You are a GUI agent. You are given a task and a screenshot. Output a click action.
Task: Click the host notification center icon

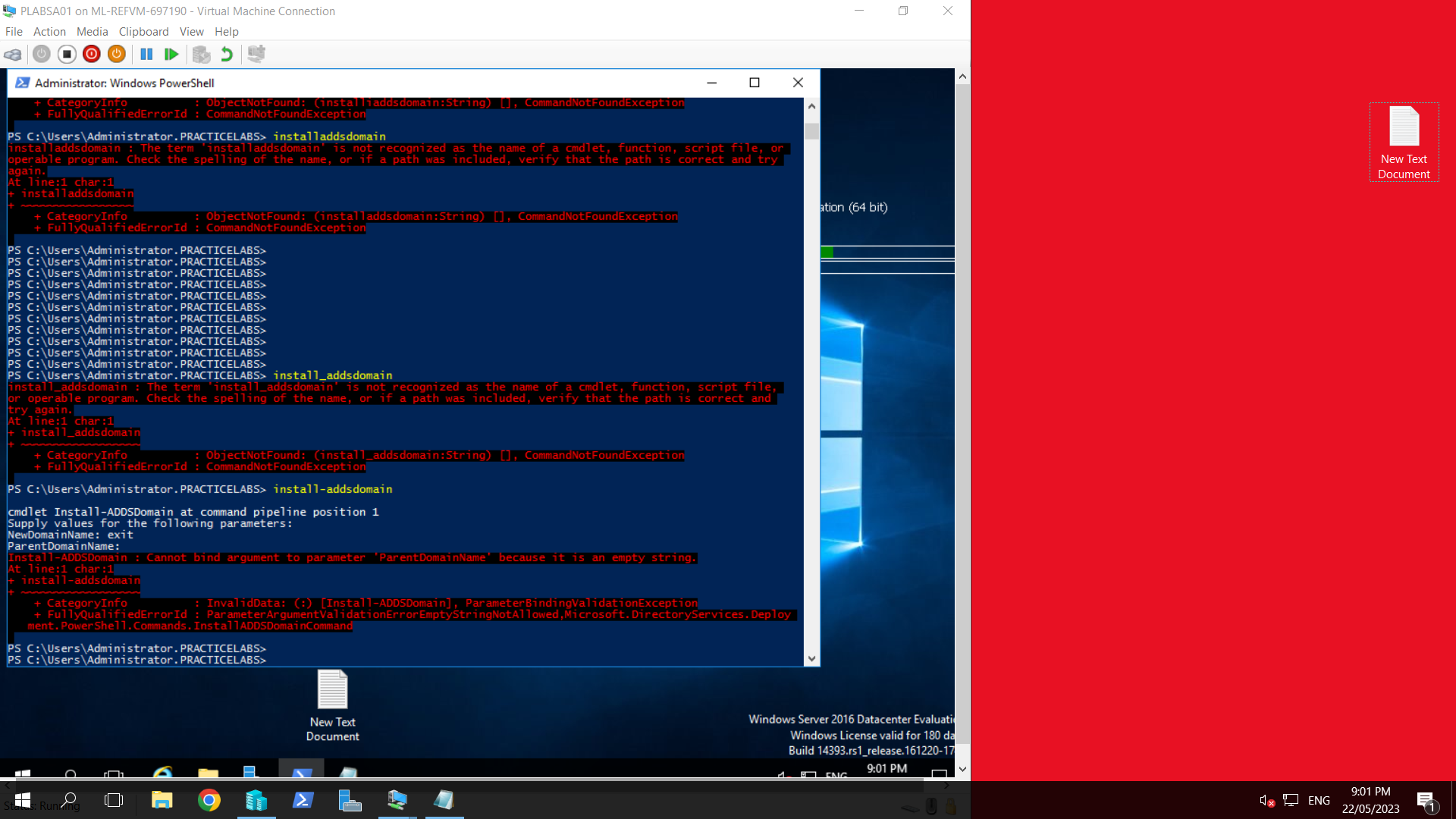click(x=1426, y=801)
